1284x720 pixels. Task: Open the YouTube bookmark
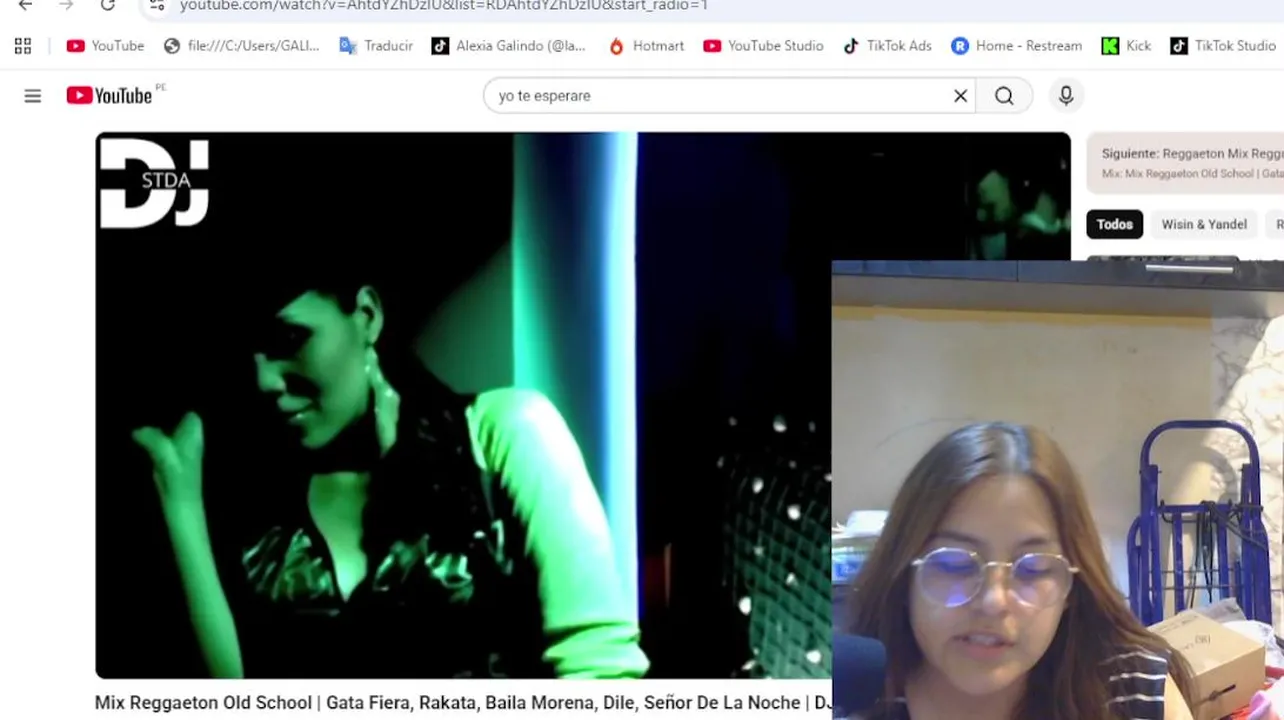click(x=105, y=46)
